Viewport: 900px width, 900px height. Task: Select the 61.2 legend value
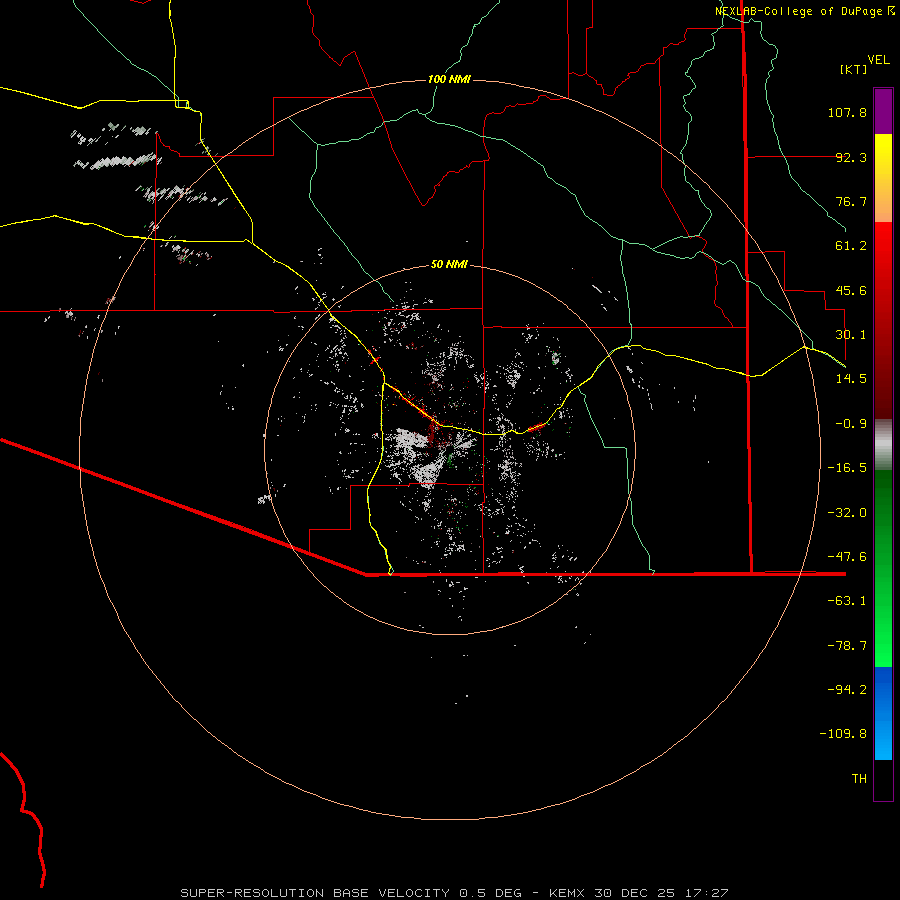851,246
